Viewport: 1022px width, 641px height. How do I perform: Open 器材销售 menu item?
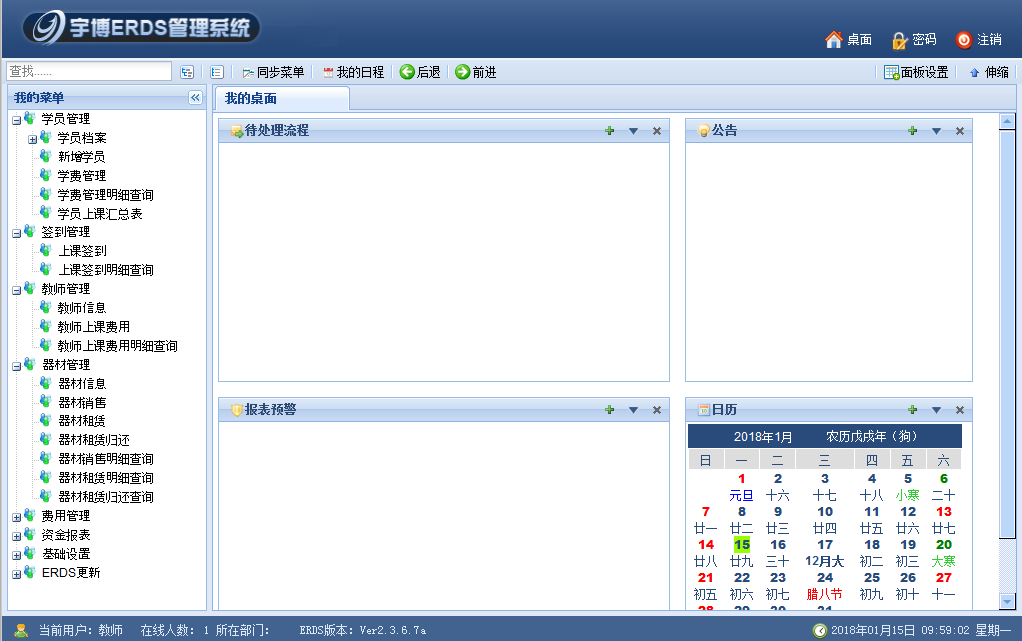(82, 403)
